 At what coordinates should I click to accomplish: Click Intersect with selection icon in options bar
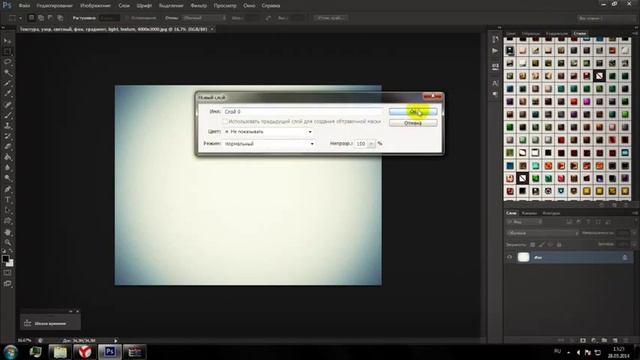[60, 18]
